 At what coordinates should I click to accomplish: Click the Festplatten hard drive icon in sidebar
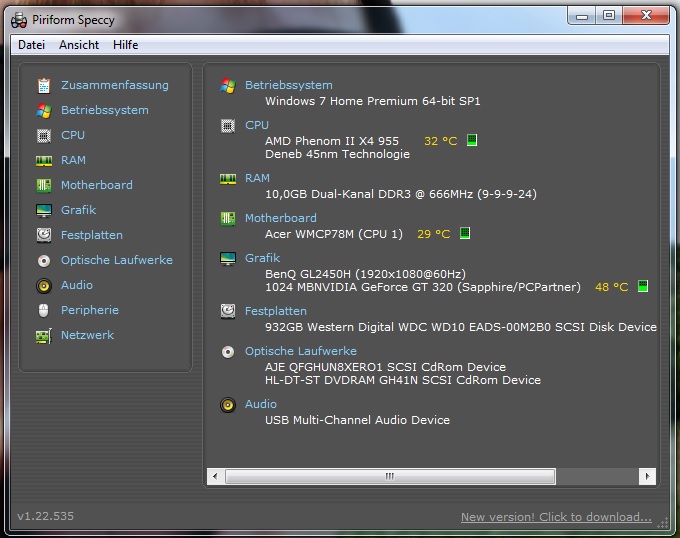pos(43,235)
